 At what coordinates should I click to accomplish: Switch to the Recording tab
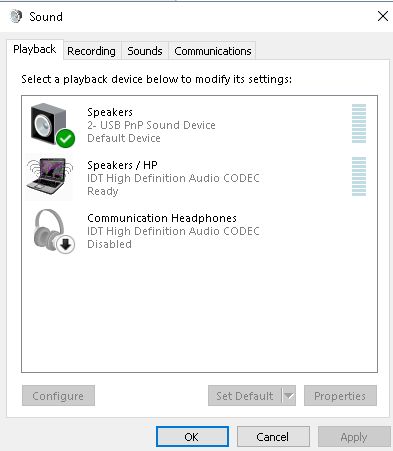(91, 51)
